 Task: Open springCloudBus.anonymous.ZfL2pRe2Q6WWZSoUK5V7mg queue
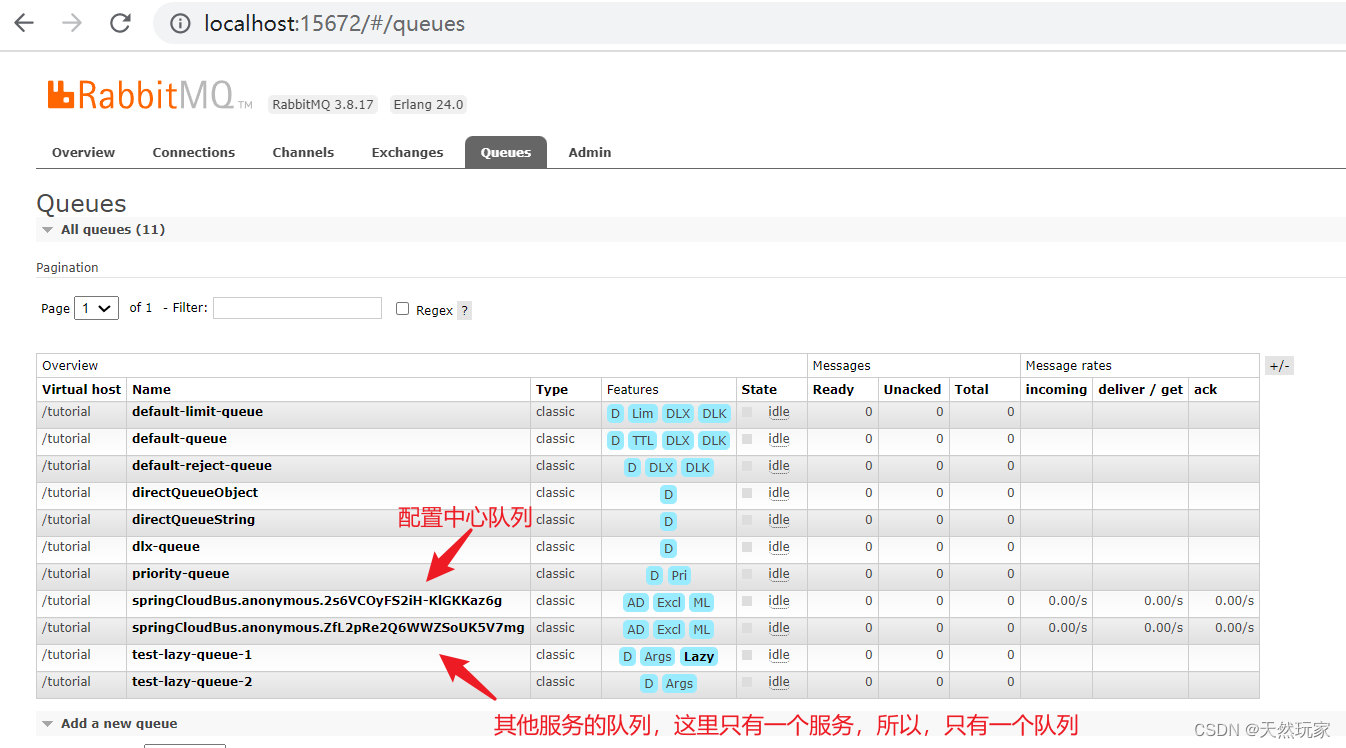[328, 627]
